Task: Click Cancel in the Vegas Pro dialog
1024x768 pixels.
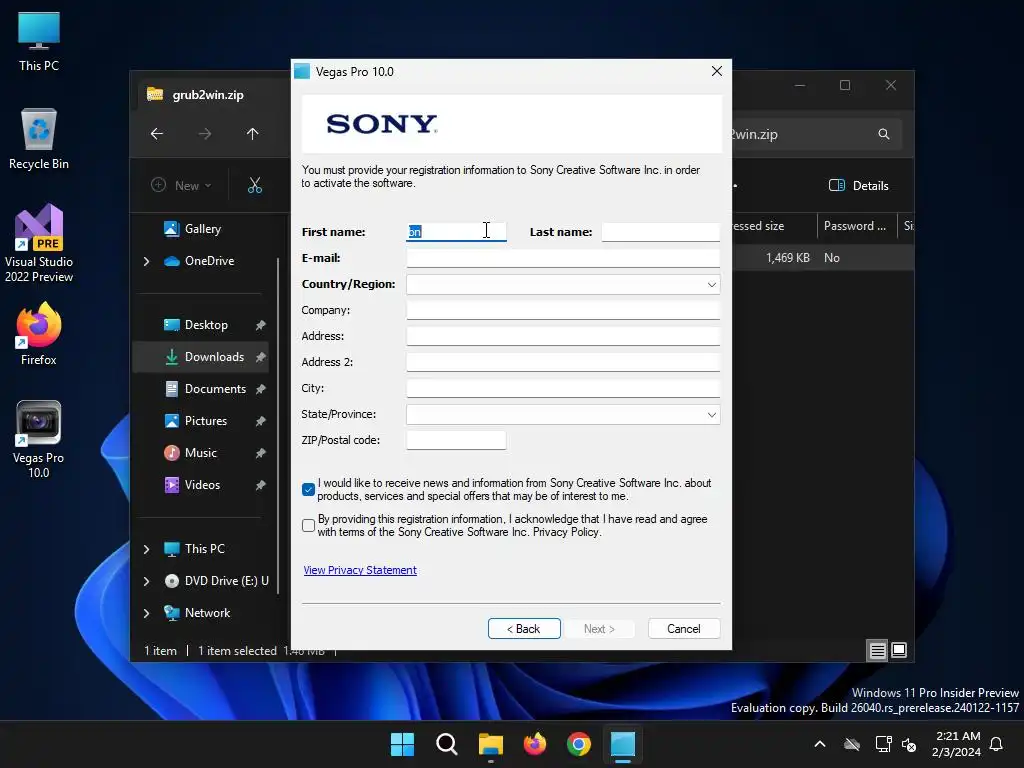Action: 684,629
